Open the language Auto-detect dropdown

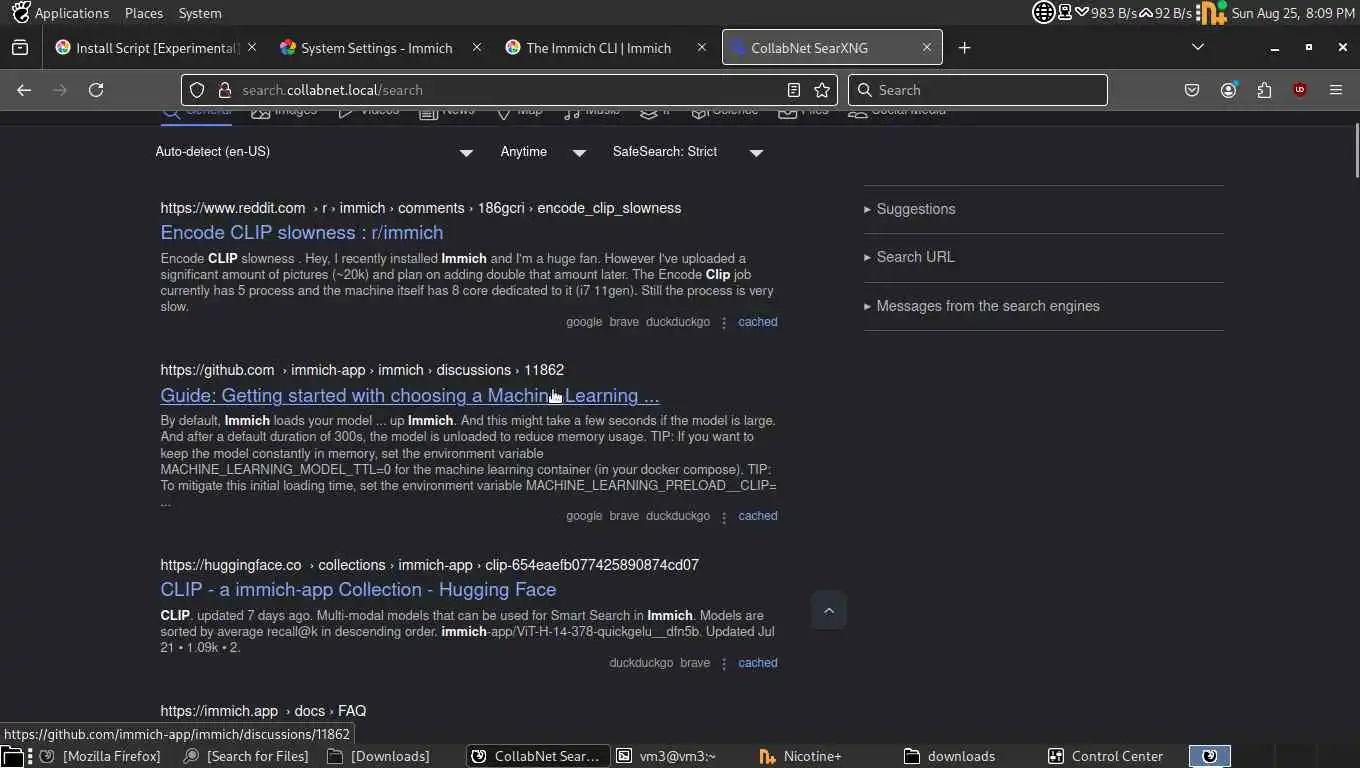pos(314,152)
